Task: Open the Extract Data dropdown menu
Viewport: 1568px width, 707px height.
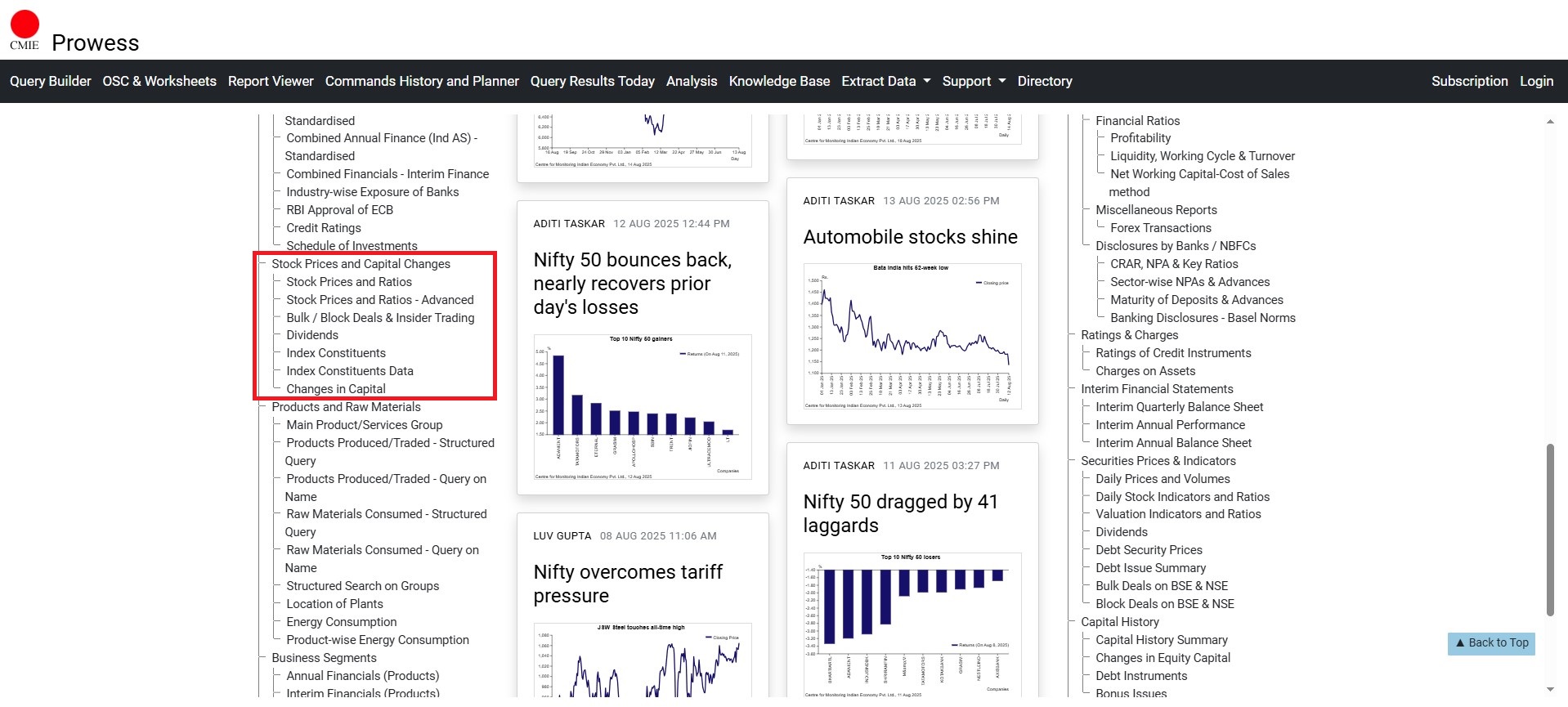Action: point(885,81)
